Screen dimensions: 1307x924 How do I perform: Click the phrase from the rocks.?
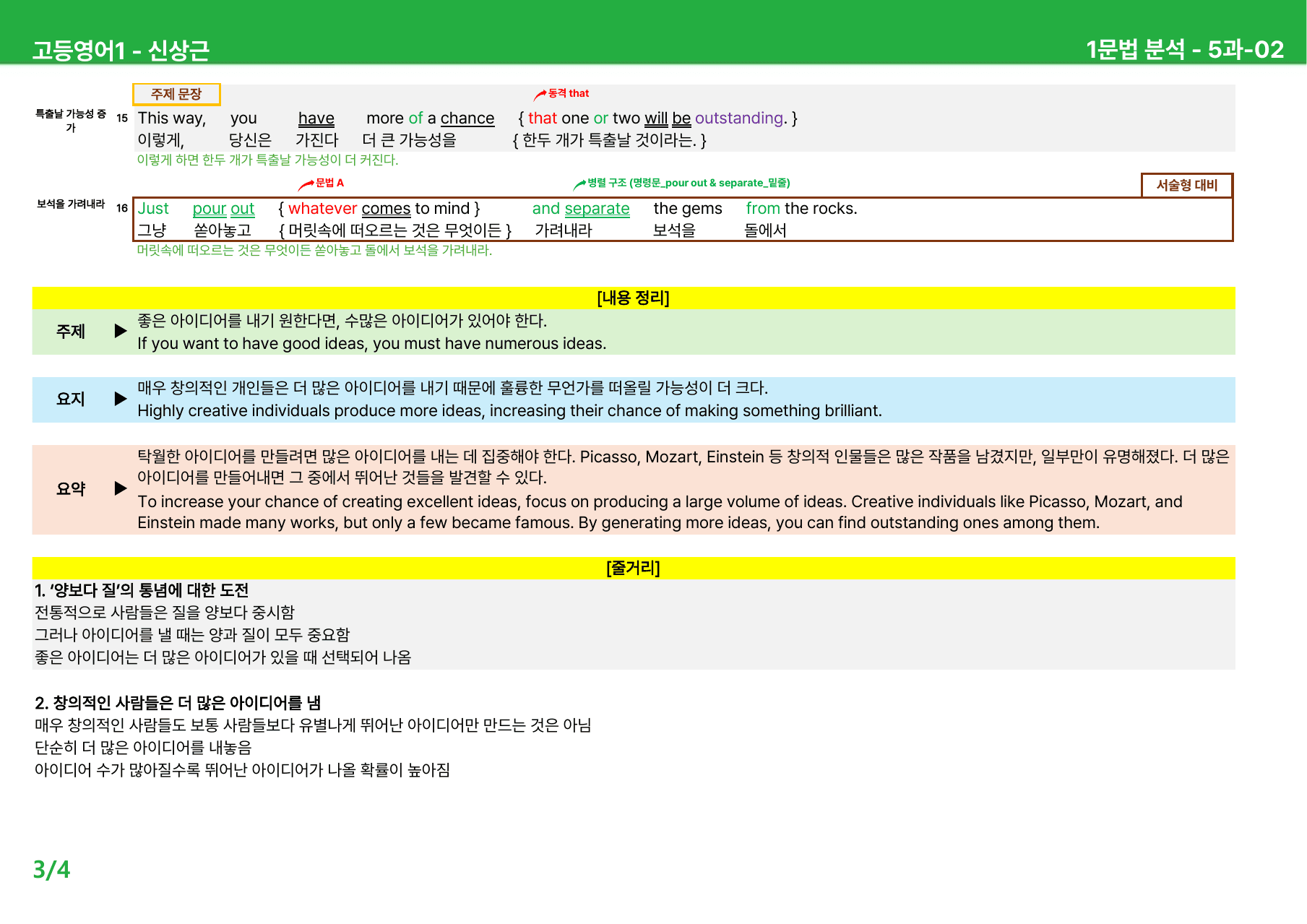click(x=801, y=209)
